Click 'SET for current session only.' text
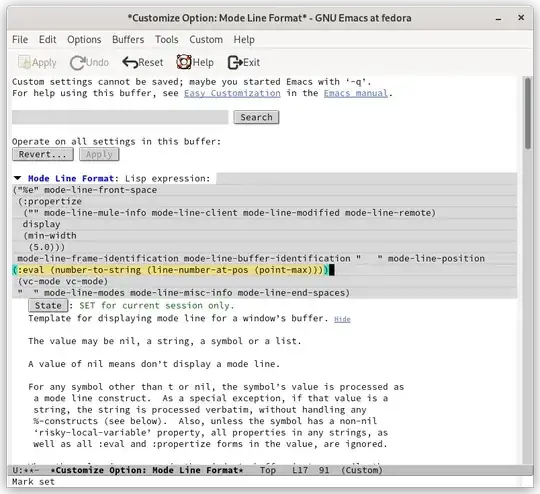Screen dimensions: 540x494 tap(157, 306)
